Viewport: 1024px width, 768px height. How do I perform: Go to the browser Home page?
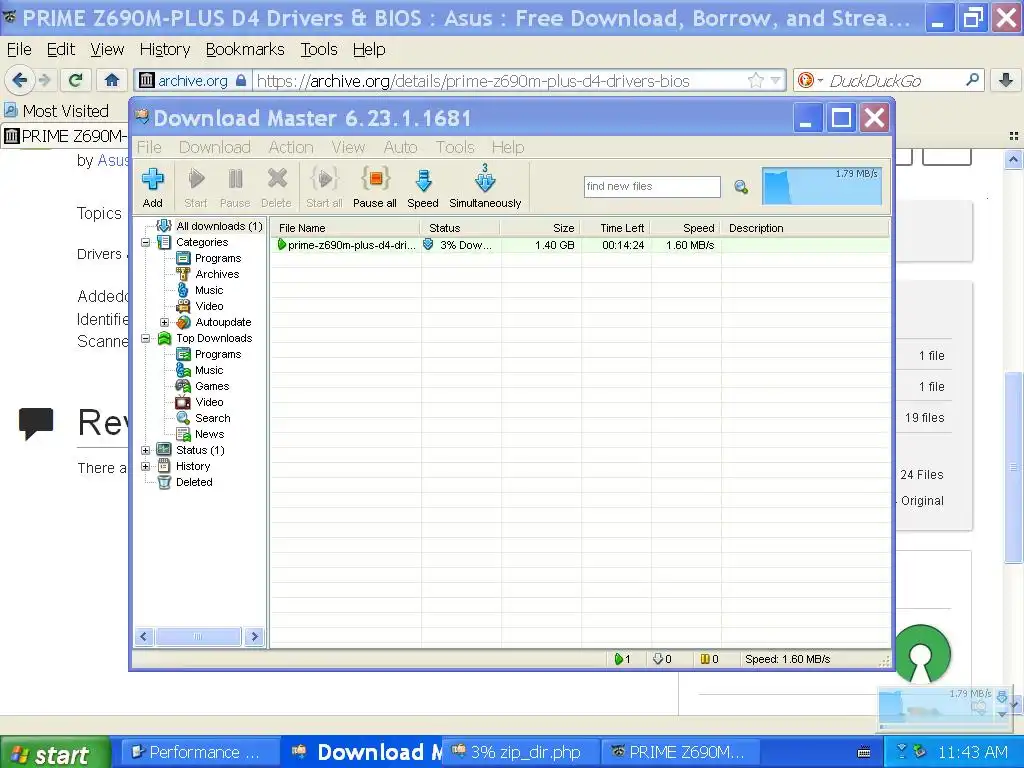point(112,80)
